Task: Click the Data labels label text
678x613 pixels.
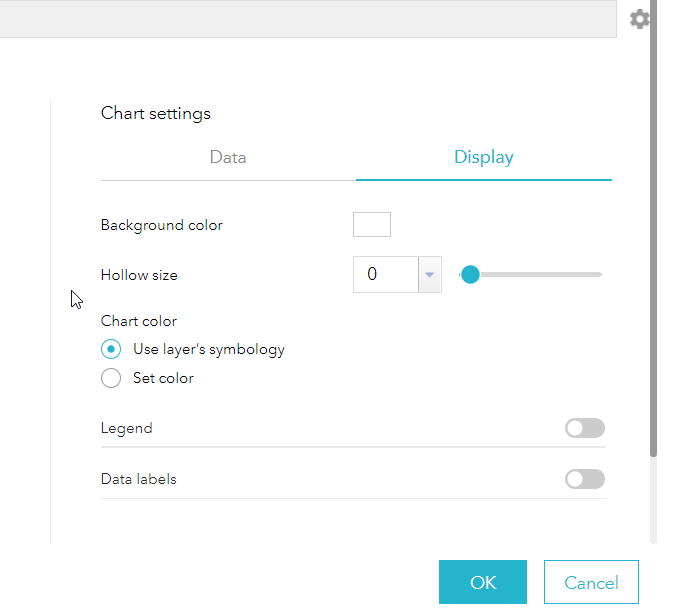Action: pos(139,479)
